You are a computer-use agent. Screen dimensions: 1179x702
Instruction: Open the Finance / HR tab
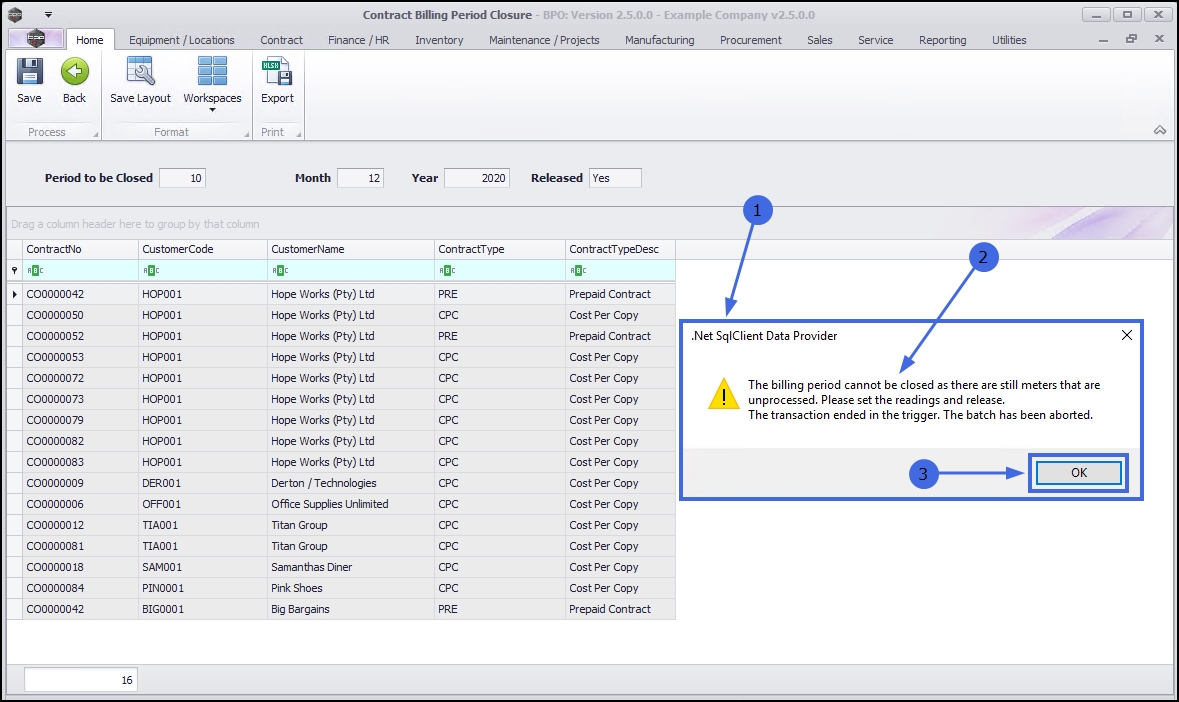[359, 40]
